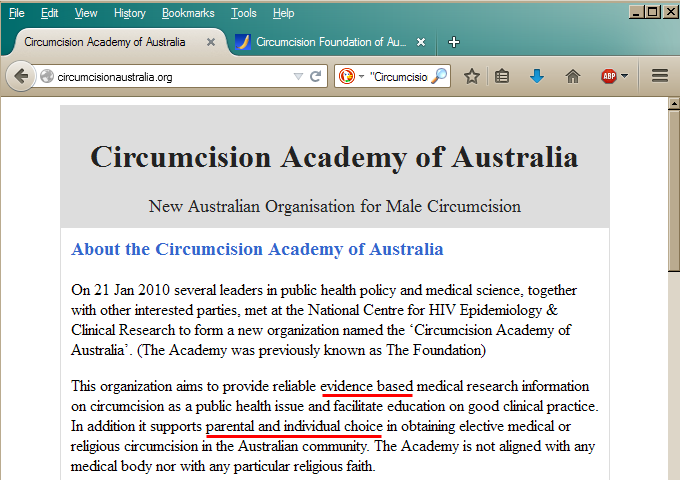680x480 pixels.
Task: Expand the Adblock Plus dropdown arrow
Action: pyautogui.click(x=624, y=76)
